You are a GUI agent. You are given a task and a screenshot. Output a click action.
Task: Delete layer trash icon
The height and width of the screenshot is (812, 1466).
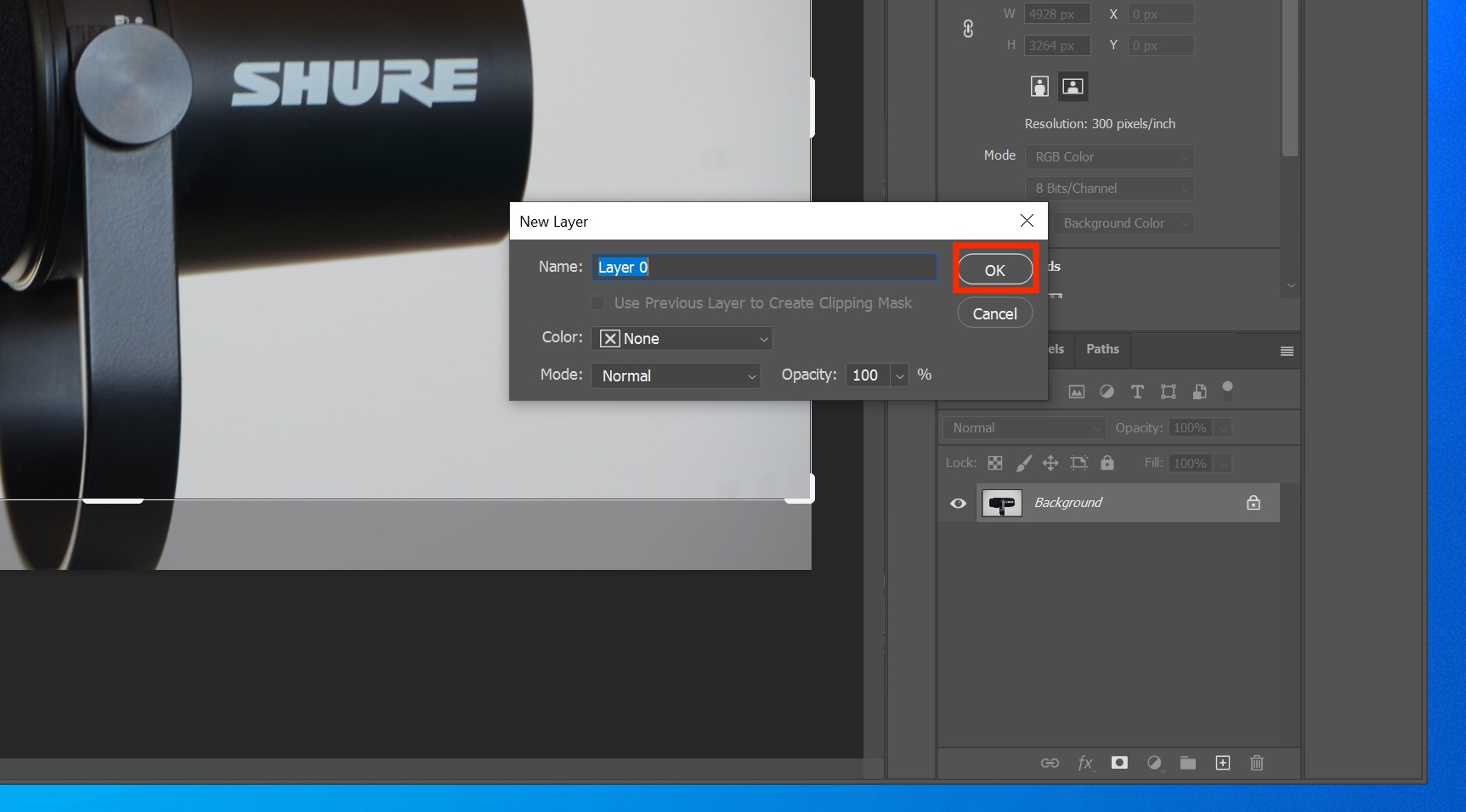coord(1257,763)
